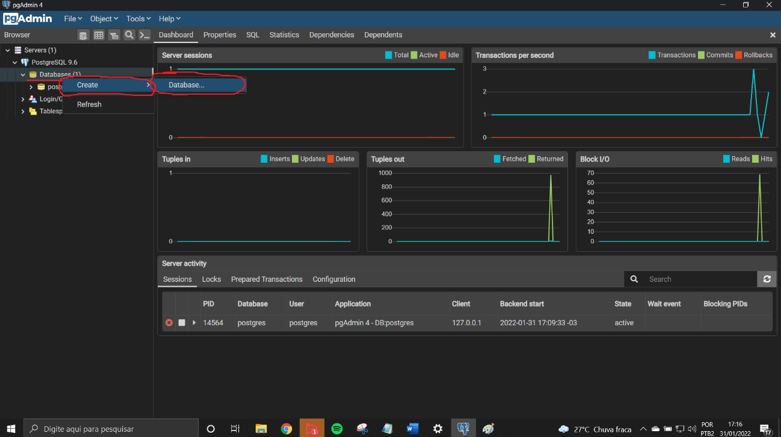This screenshot has width=781, height=437.
Task: Click the Fetched legend swatch in Tuples out
Action: click(x=497, y=159)
